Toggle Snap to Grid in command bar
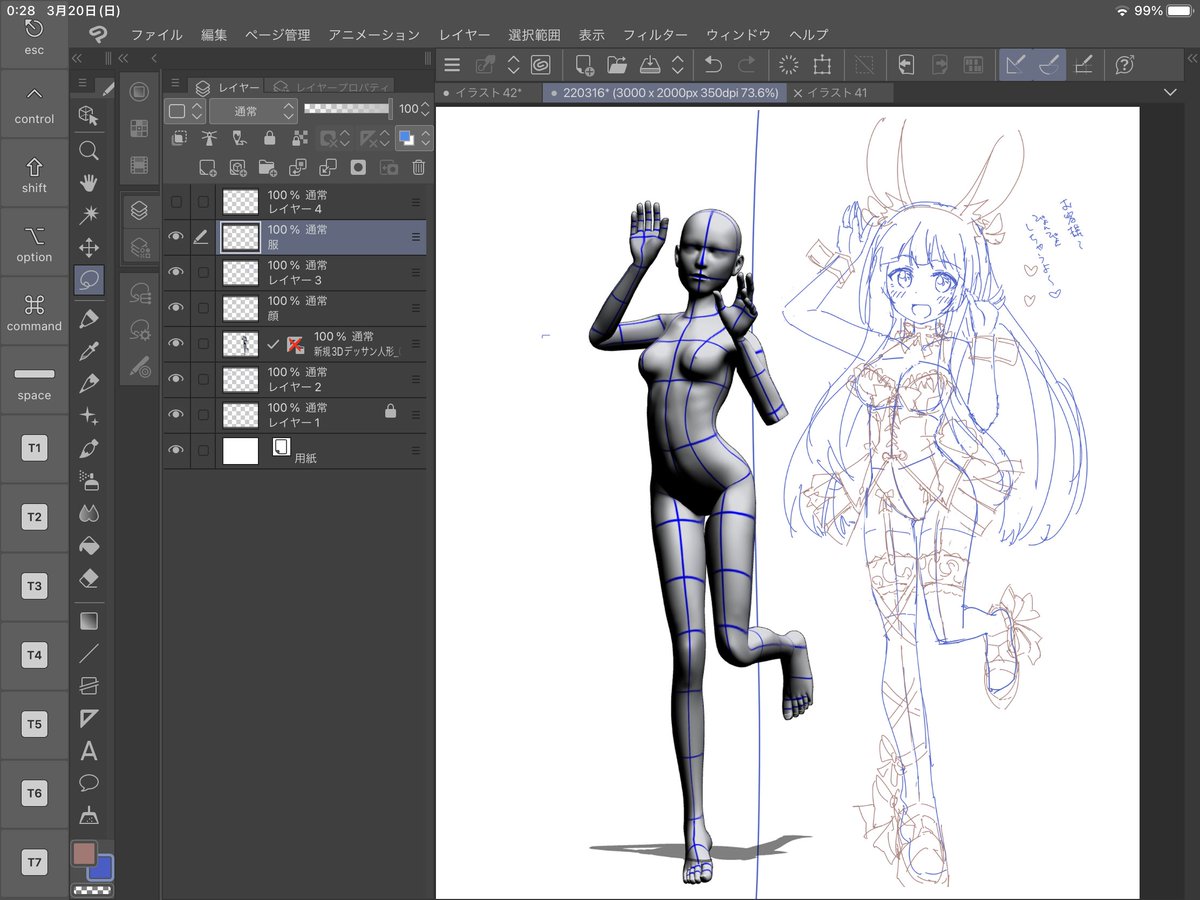 [1082, 65]
